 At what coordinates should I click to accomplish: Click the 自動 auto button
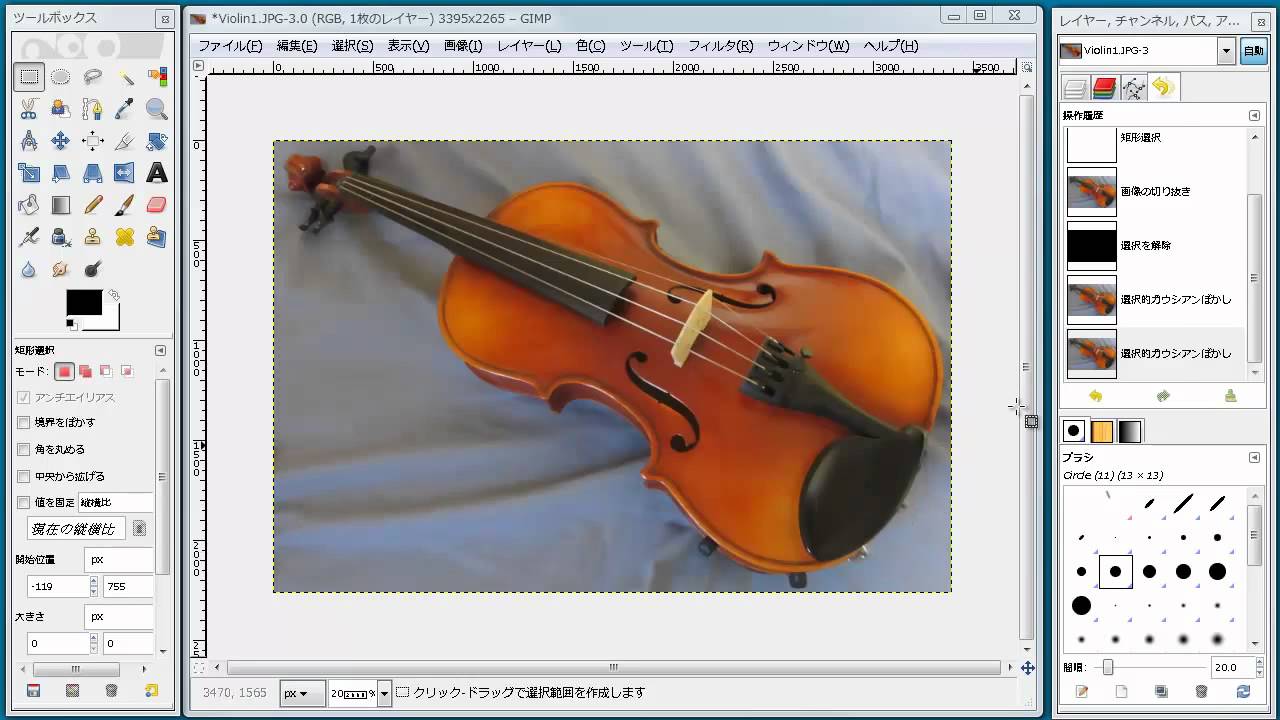tap(1254, 51)
